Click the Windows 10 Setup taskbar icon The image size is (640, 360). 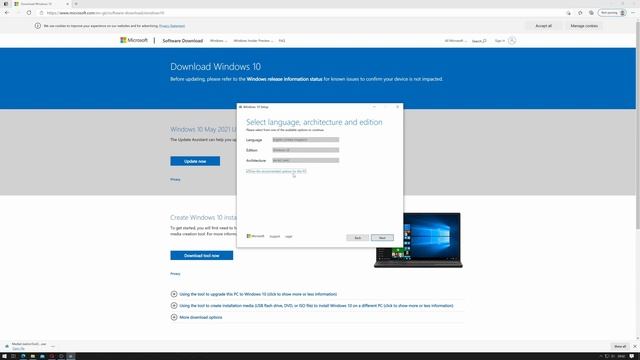point(71,356)
